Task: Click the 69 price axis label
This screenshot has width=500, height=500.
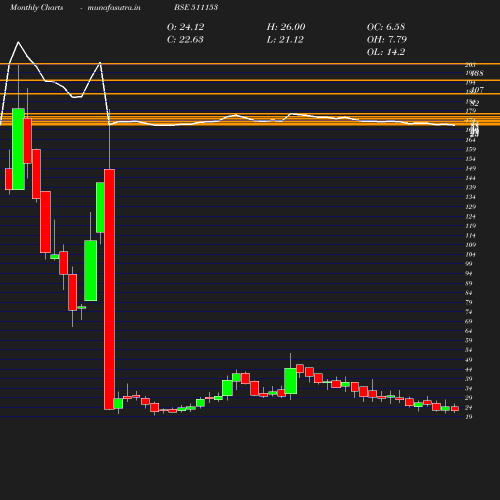Action: point(469,322)
